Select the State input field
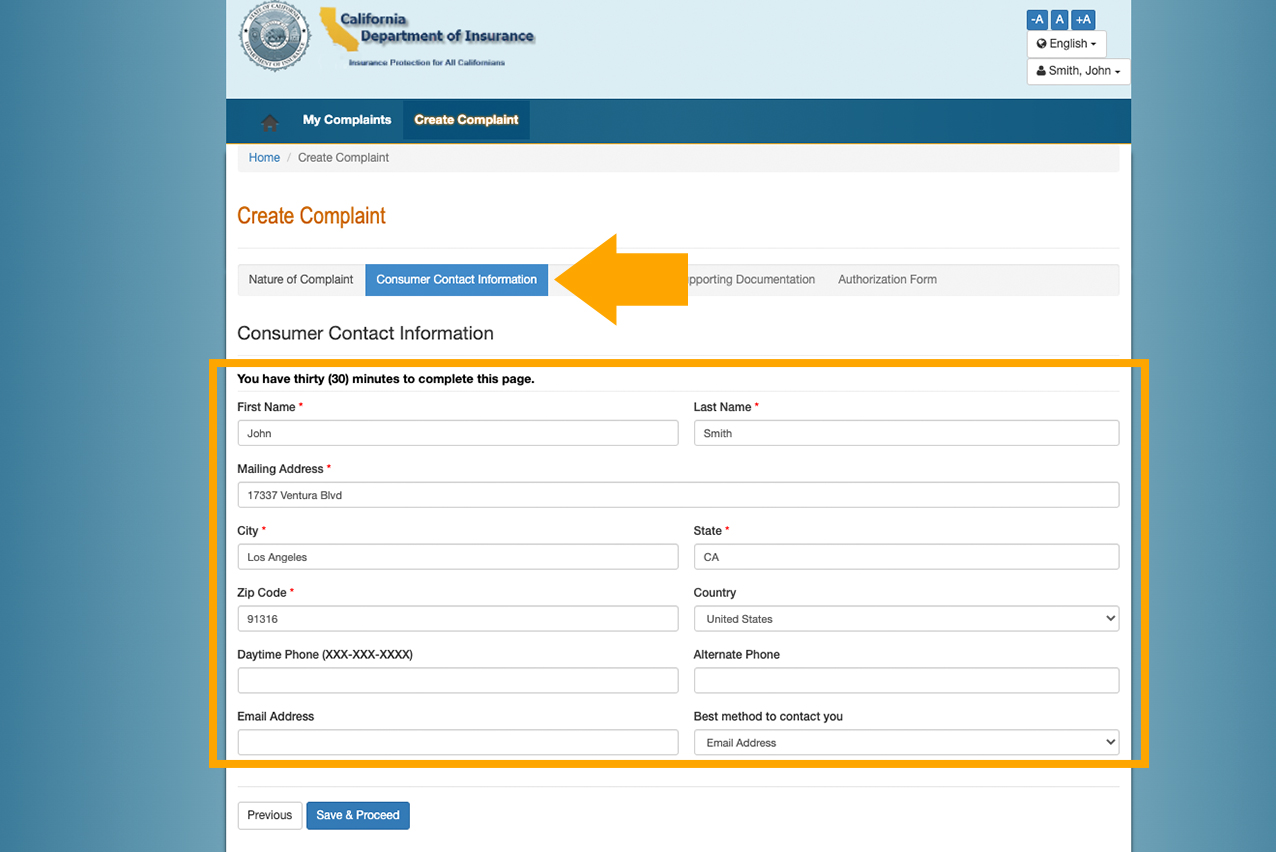Image resolution: width=1276 pixels, height=852 pixels. pyautogui.click(x=906, y=557)
